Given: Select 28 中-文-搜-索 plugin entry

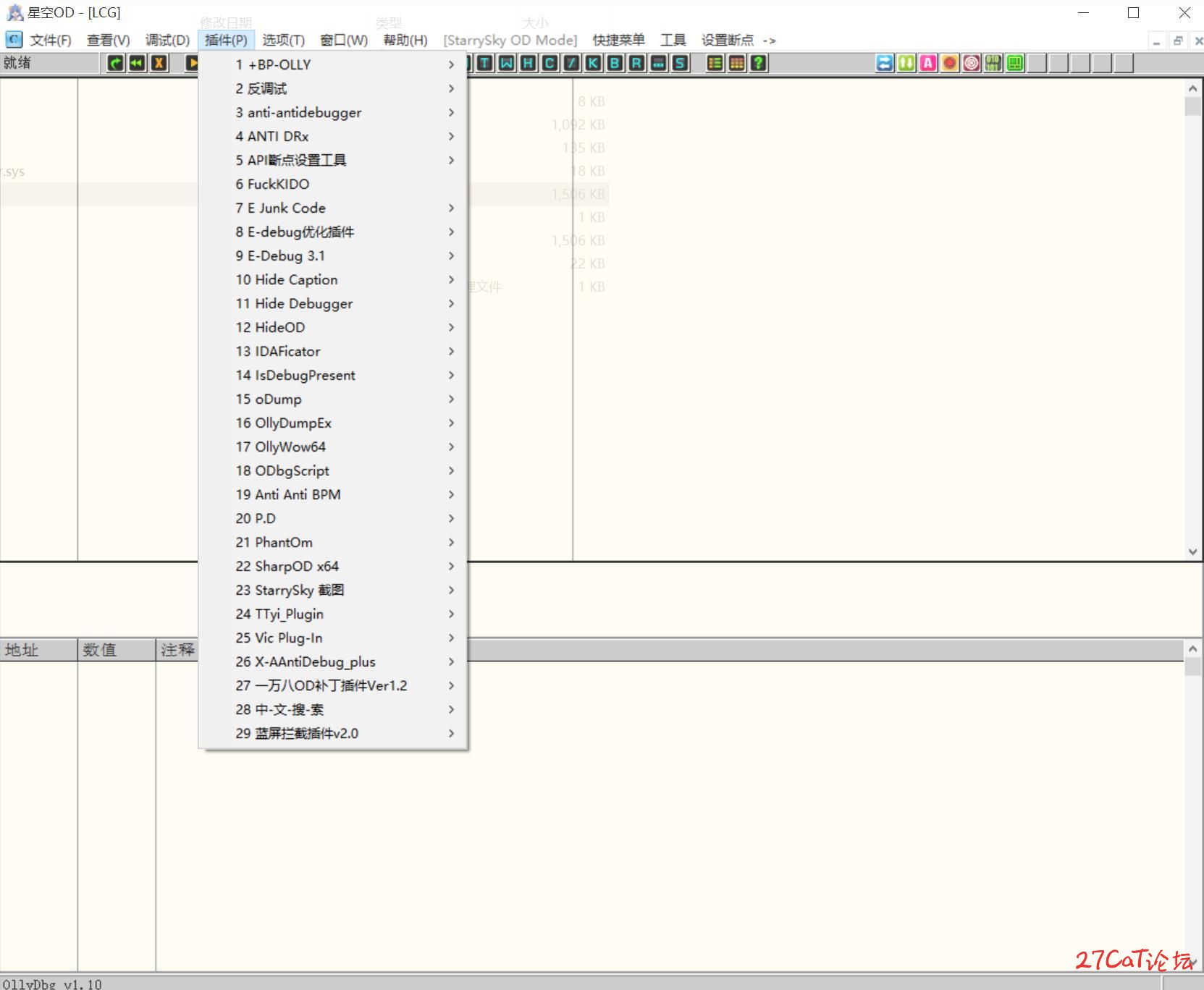Looking at the screenshot, I should tap(333, 709).
